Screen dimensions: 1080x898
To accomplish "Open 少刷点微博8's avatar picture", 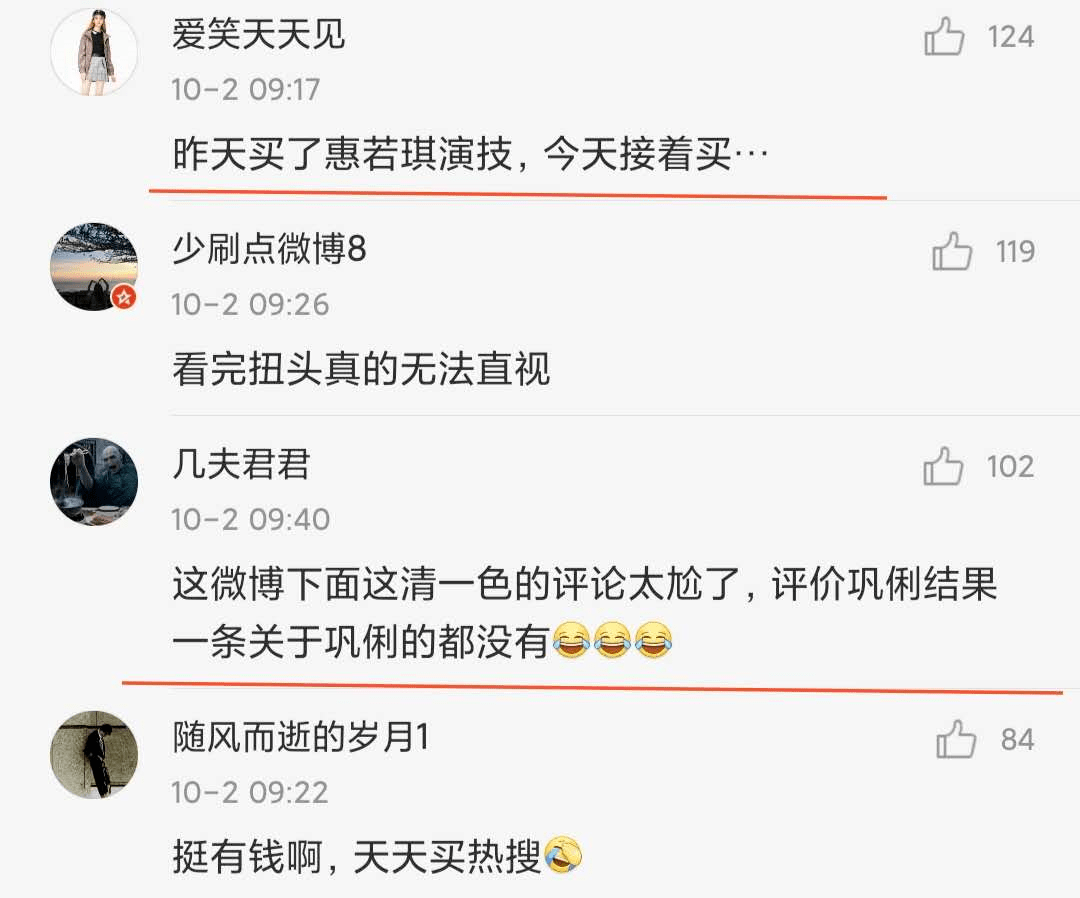I will (94, 267).
